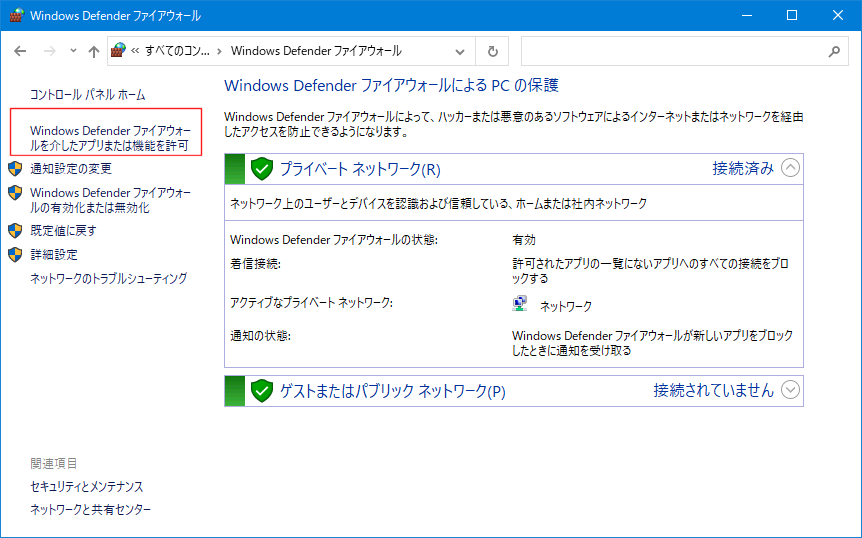
Task: Refresh the page with the reload button
Action: pos(493,52)
